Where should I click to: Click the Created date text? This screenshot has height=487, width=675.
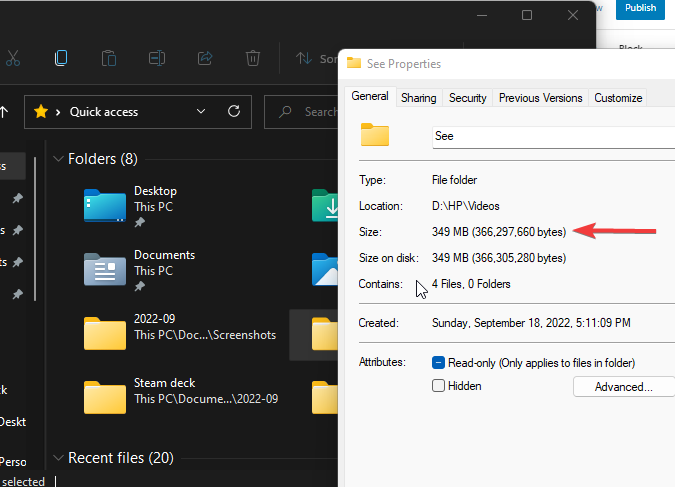coord(531,323)
